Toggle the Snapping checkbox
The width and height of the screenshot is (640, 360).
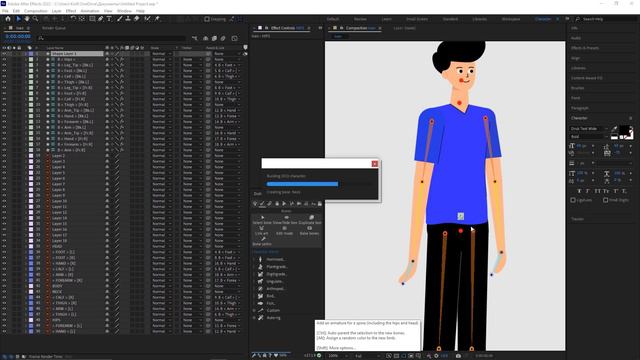coord(207,19)
